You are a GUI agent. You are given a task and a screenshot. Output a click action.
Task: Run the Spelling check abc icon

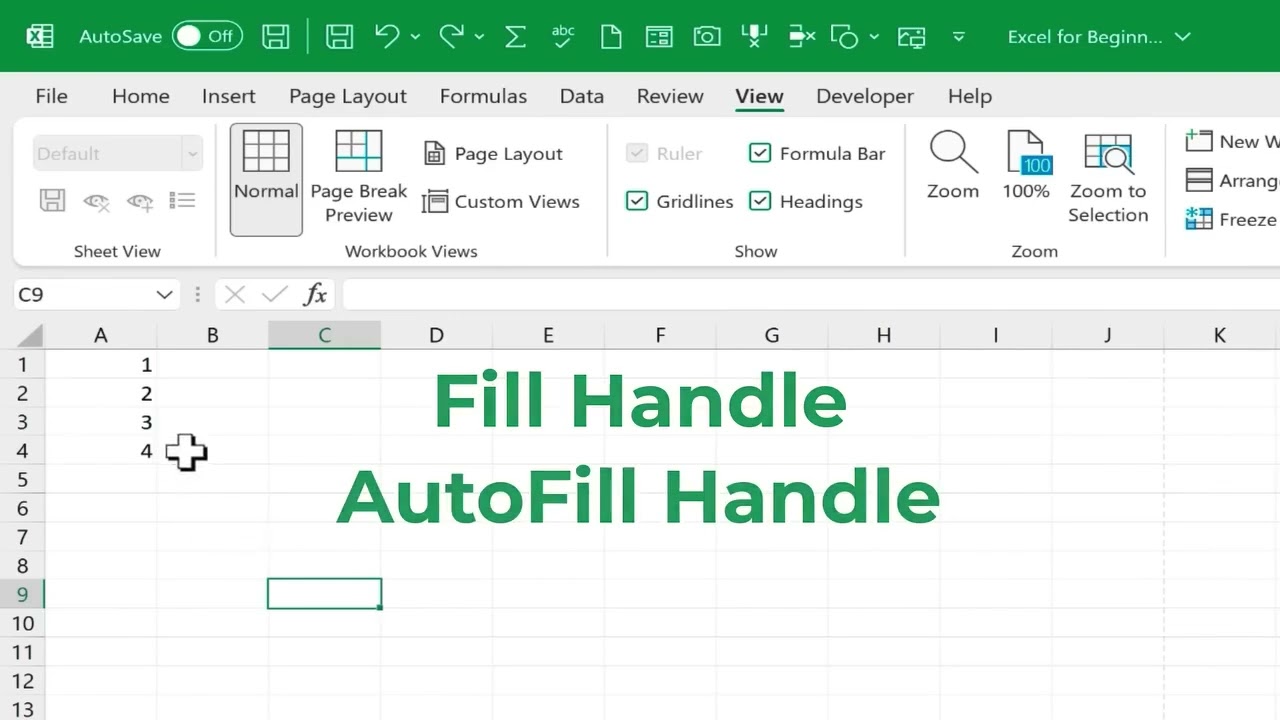(563, 37)
